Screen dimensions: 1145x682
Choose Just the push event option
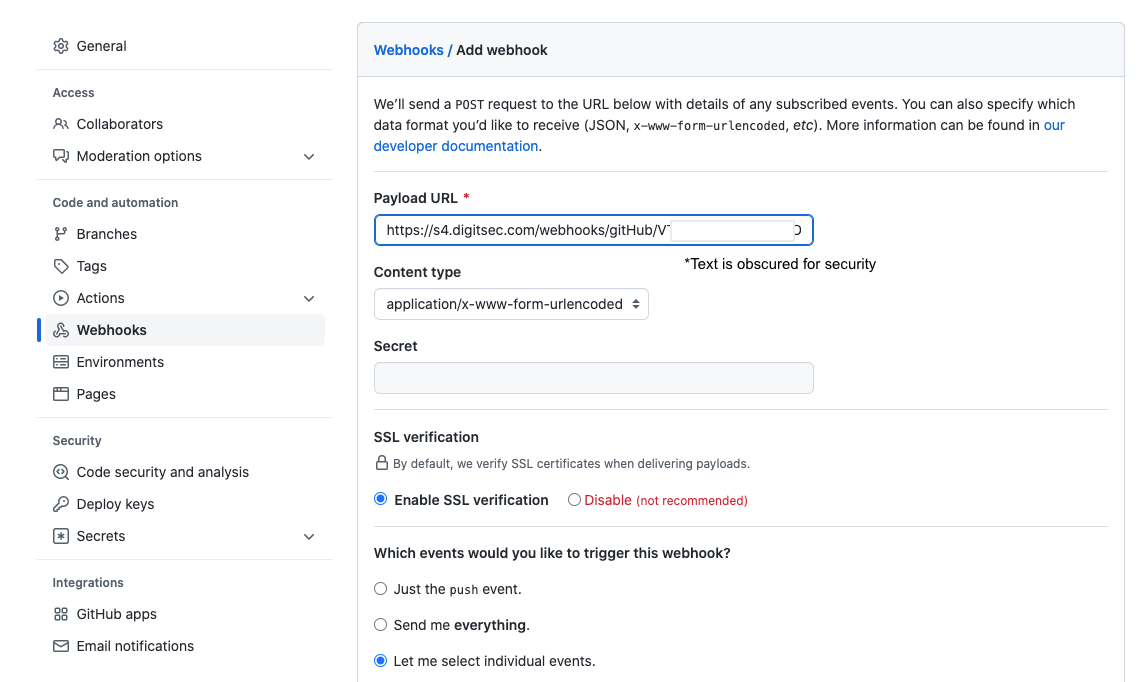[x=380, y=589]
